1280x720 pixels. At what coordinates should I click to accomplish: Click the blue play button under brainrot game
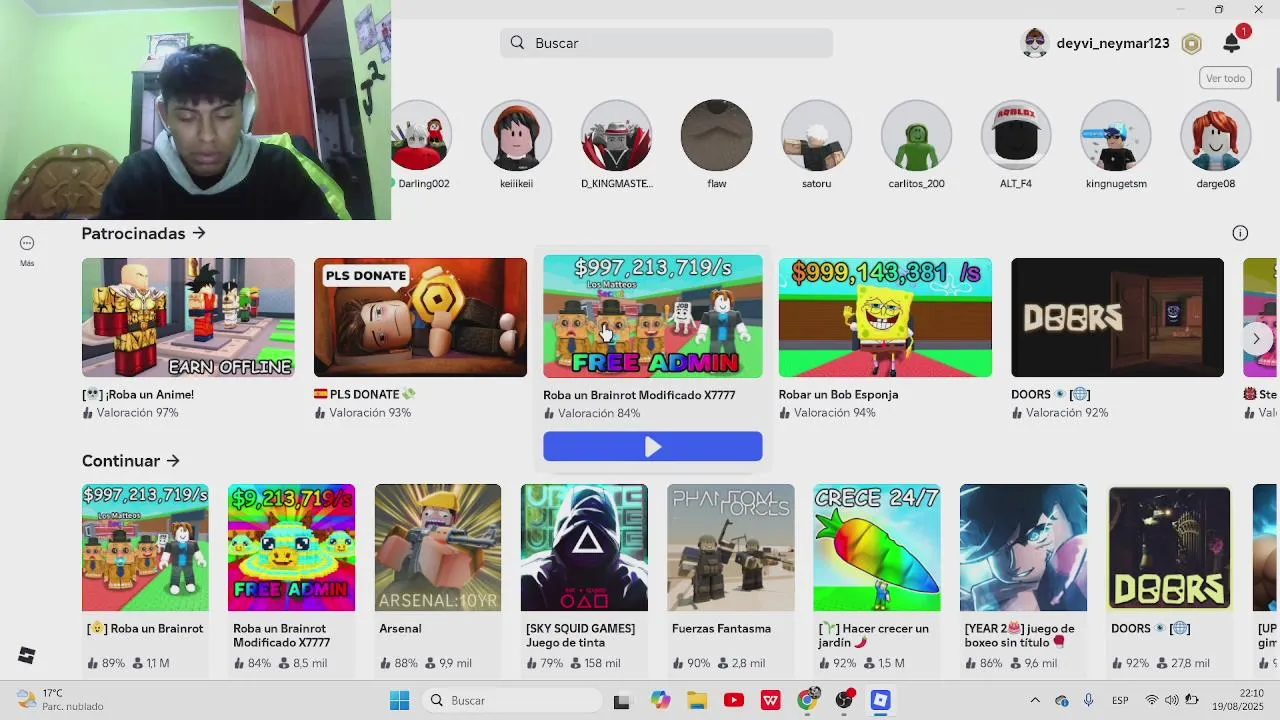653,446
